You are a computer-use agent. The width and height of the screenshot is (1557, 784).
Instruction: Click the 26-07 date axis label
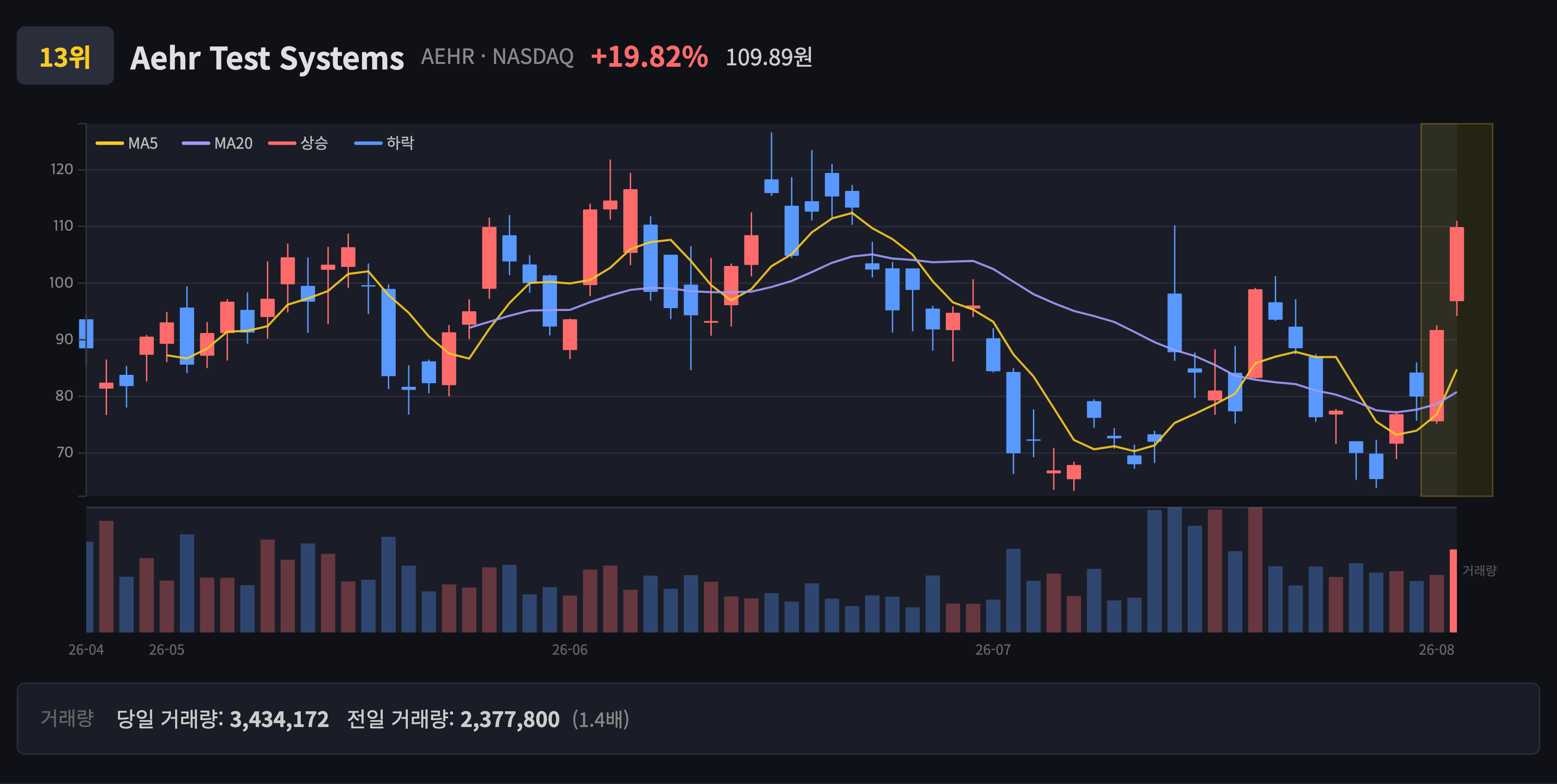[993, 650]
